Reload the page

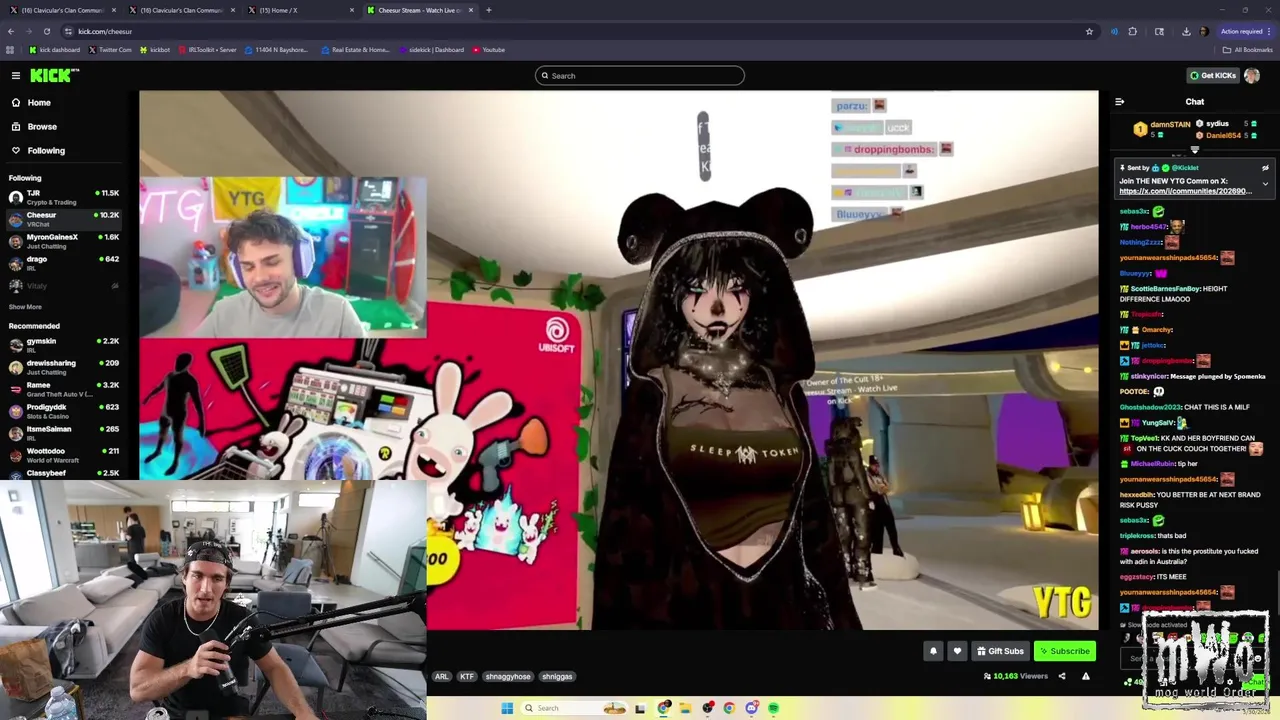[46, 31]
